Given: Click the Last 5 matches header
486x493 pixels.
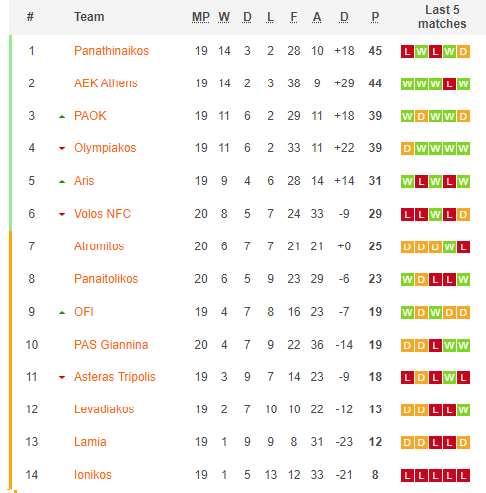Looking at the screenshot, I should click(x=442, y=17).
